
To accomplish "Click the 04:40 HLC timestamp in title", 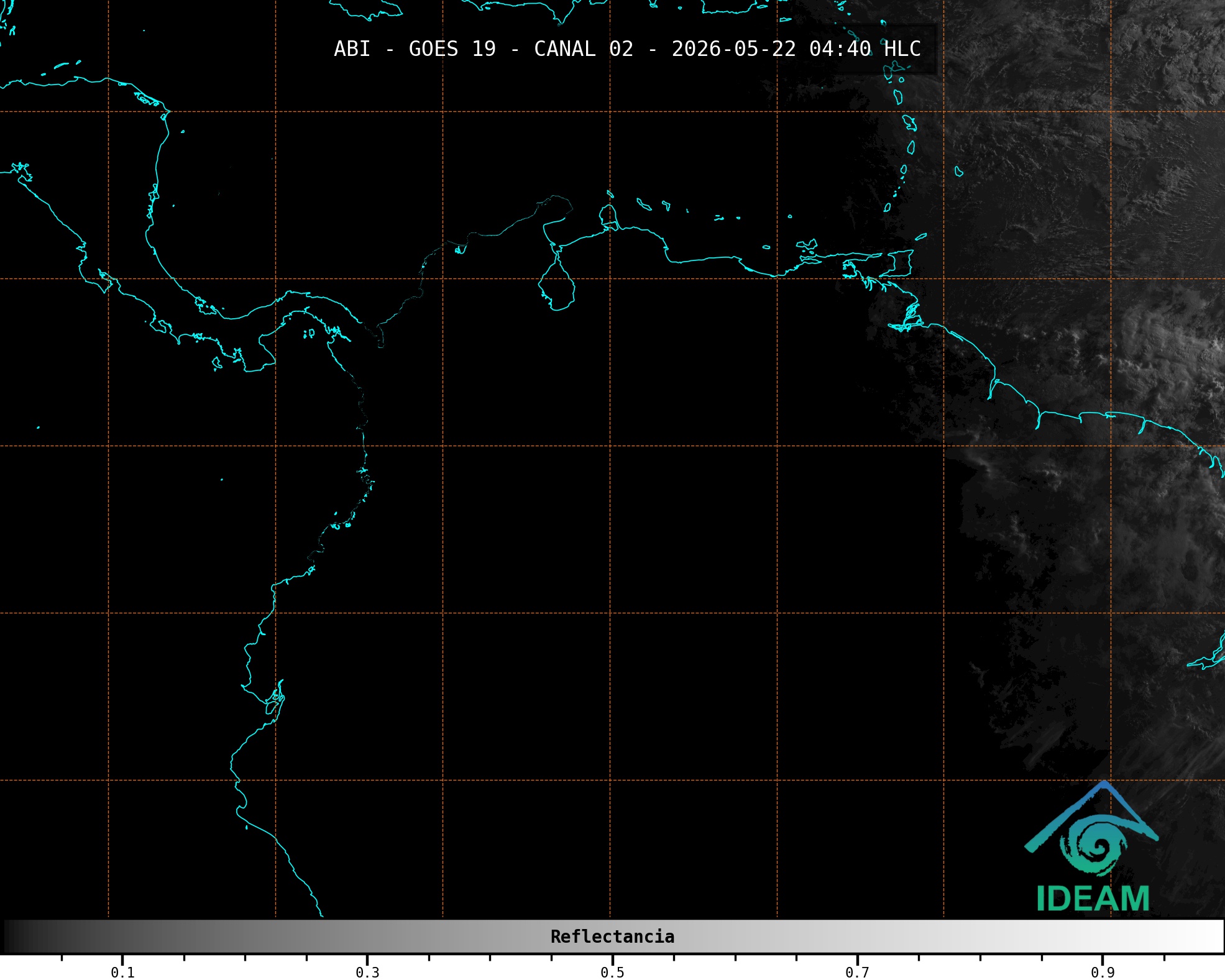I will 865,49.
